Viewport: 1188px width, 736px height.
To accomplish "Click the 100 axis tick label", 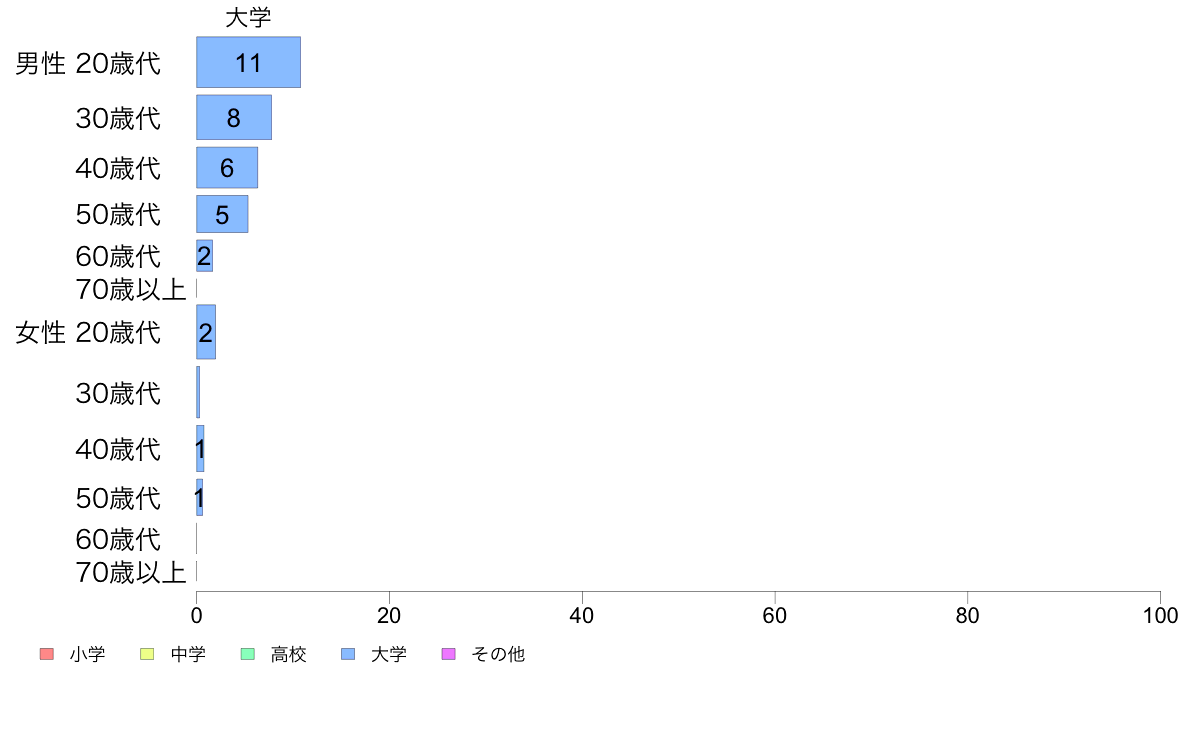I will coord(1160,615).
